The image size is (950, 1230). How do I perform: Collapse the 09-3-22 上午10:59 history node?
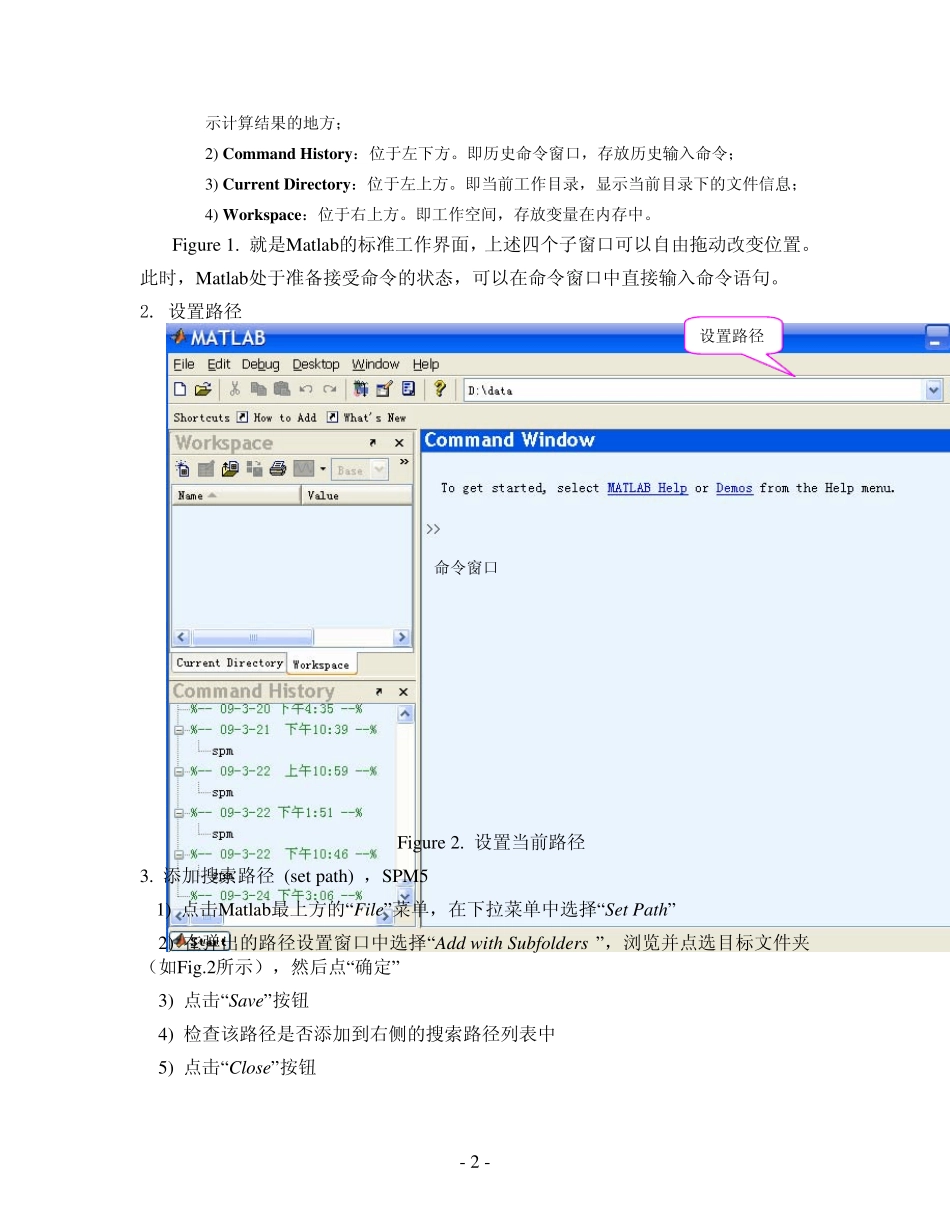pos(178,771)
